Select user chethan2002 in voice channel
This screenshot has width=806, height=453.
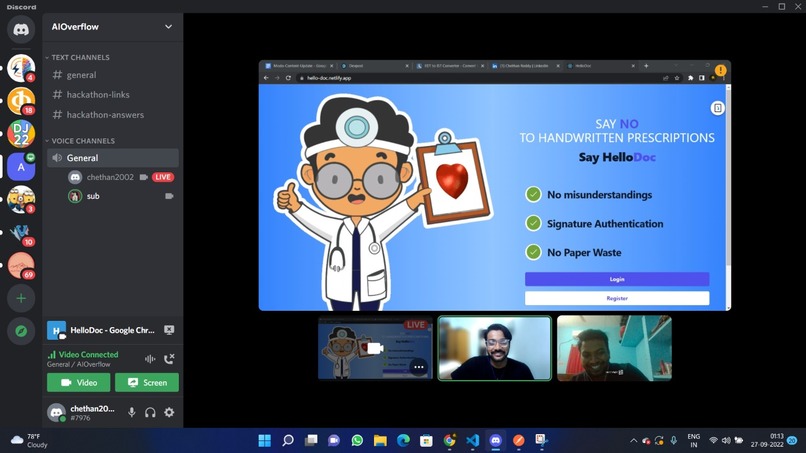point(110,177)
